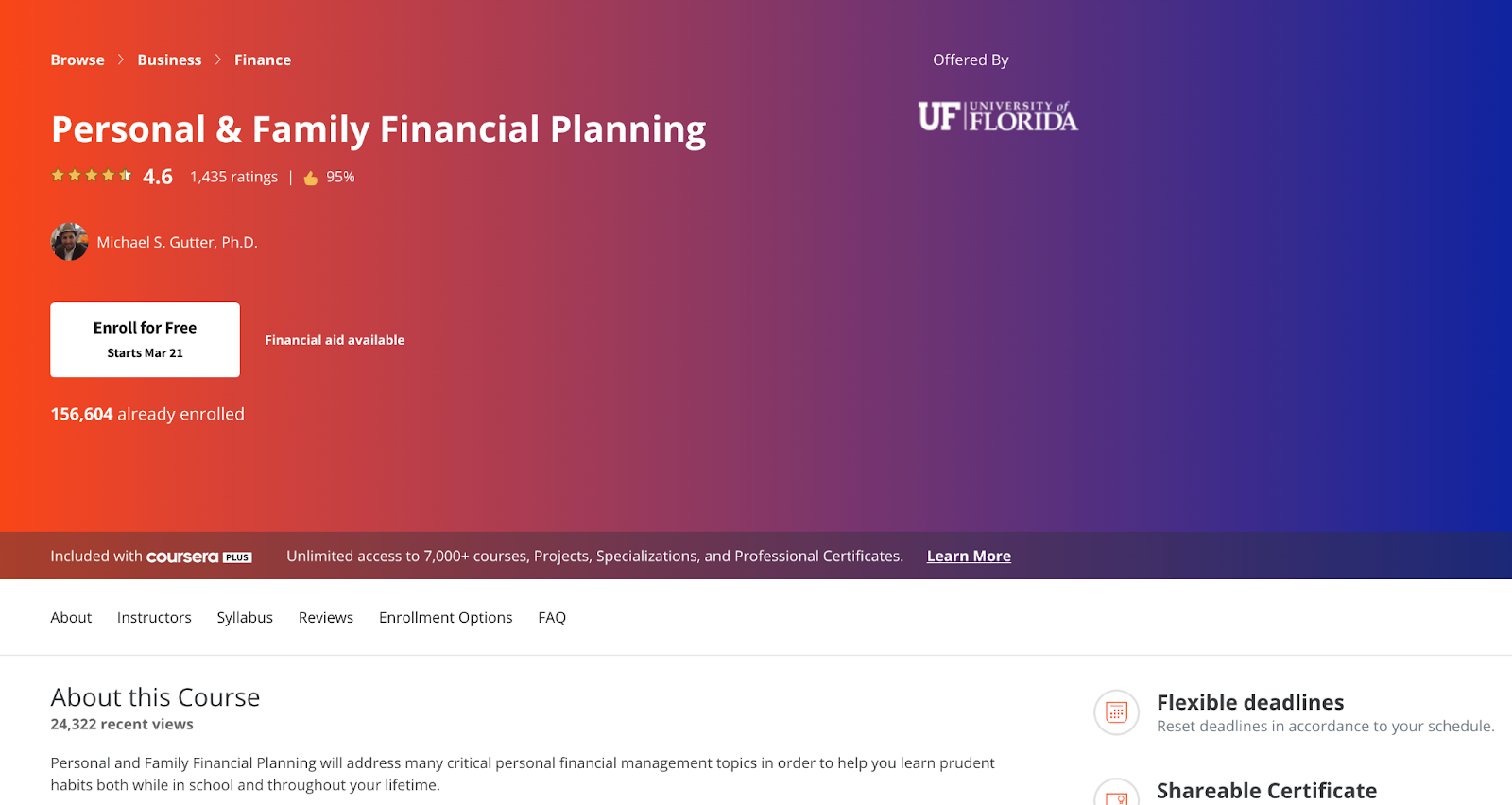Go to the Business breadcrumb category

(169, 60)
